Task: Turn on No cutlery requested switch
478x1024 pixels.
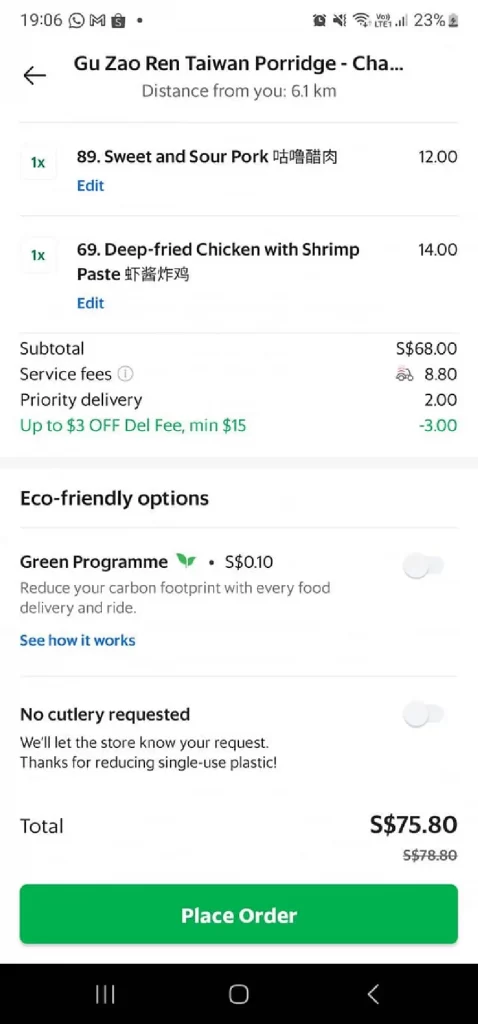Action: pyautogui.click(x=424, y=714)
